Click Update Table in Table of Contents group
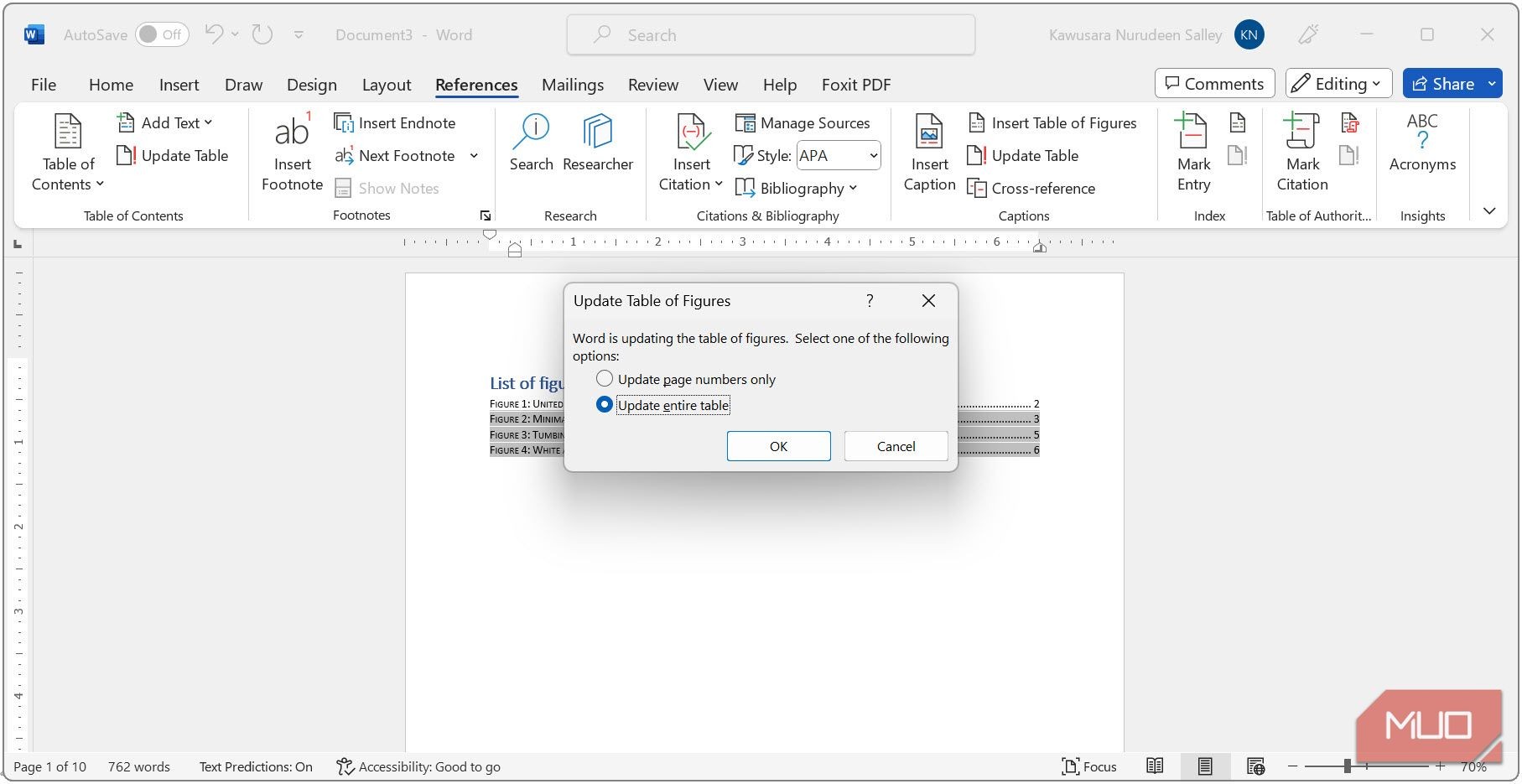Screen dimensions: 1522x784 173,155
